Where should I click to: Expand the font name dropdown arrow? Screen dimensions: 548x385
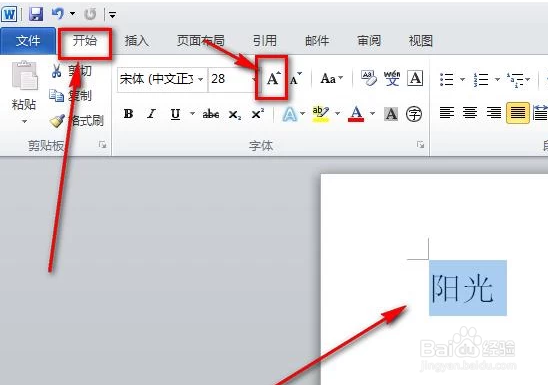pyautogui.click(x=201, y=79)
